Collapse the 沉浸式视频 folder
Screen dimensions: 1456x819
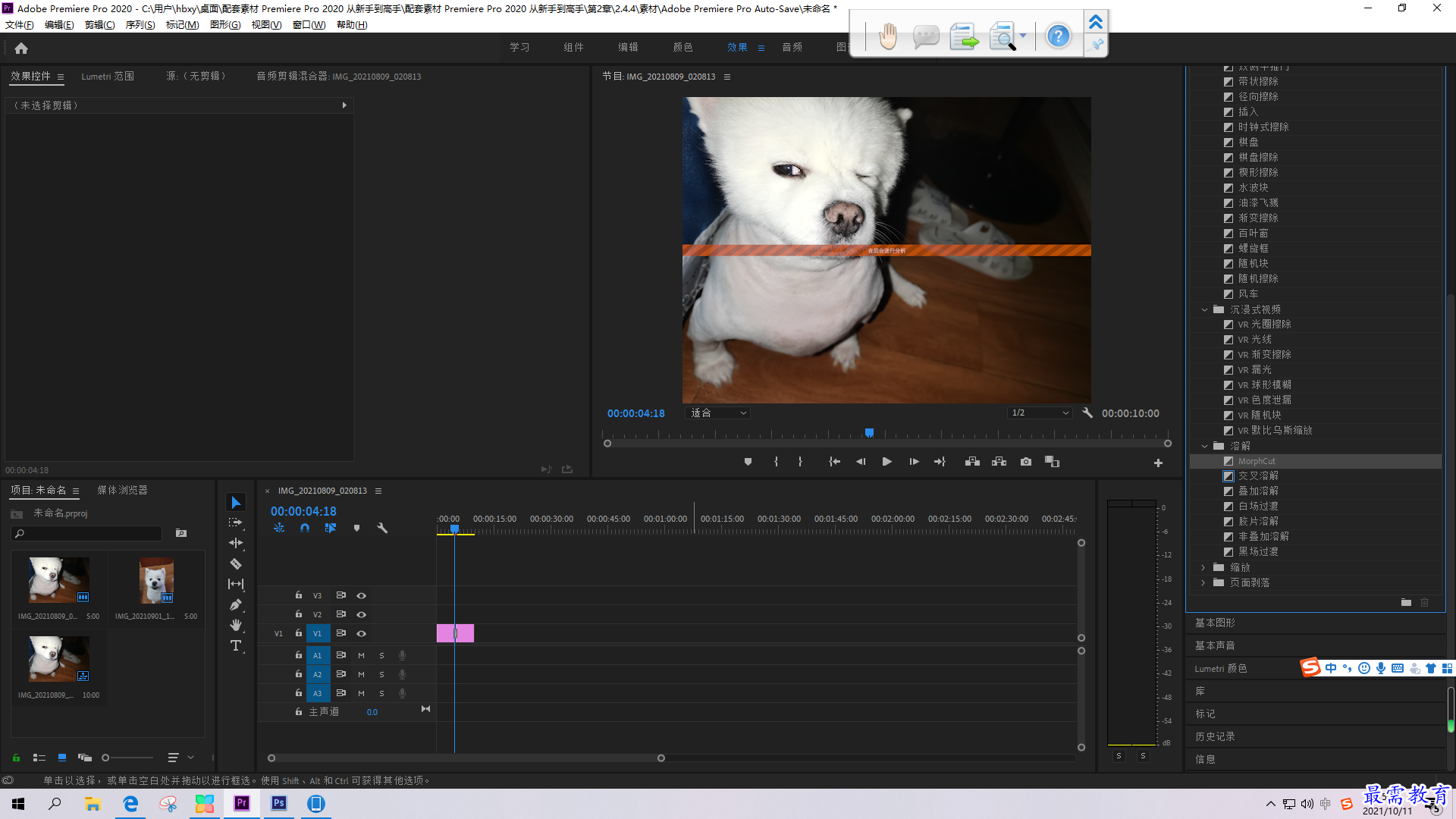click(1204, 309)
